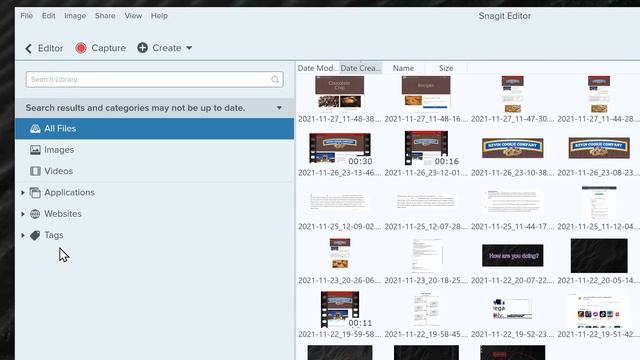The image size is (640, 360).
Task: Select the Videos category
Action: [x=154, y=171]
